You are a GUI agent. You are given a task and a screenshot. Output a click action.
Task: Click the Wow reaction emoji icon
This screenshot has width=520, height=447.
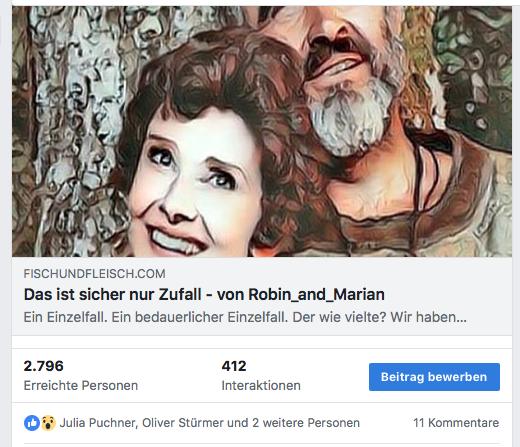(48, 423)
